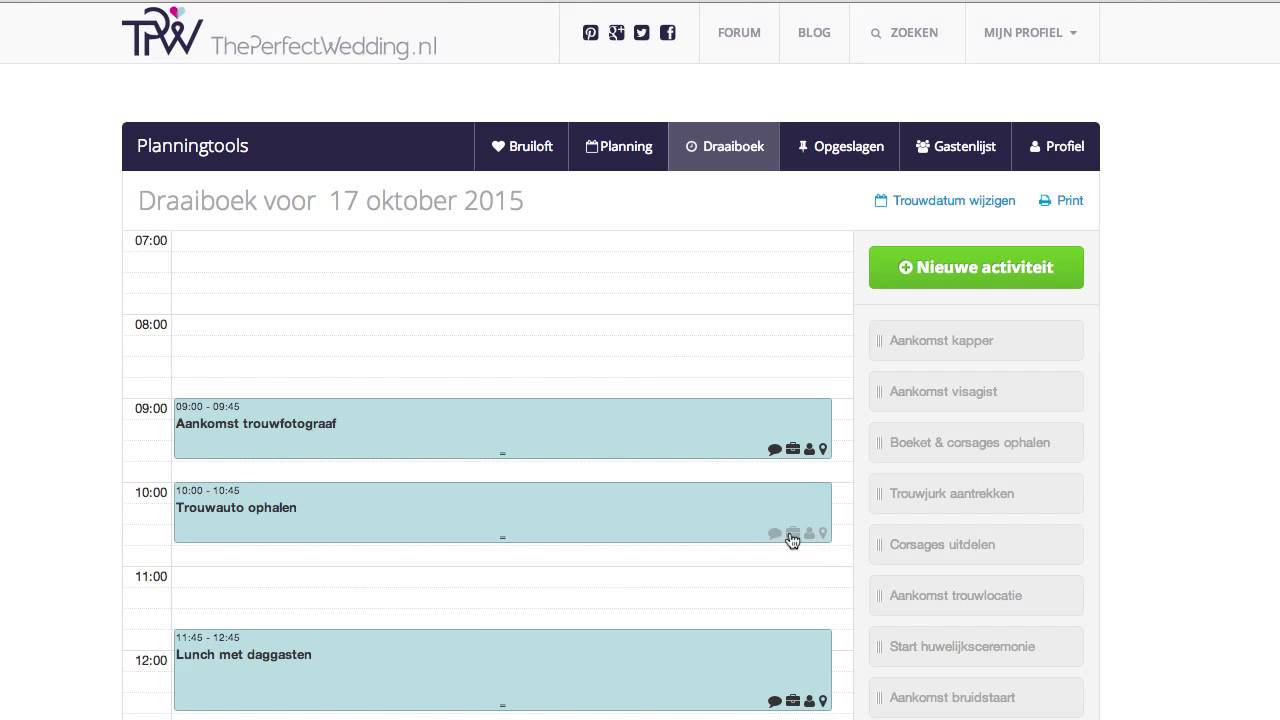This screenshot has height=720, width=1280.
Task: Open the FORUM menu item
Action: tap(739, 33)
